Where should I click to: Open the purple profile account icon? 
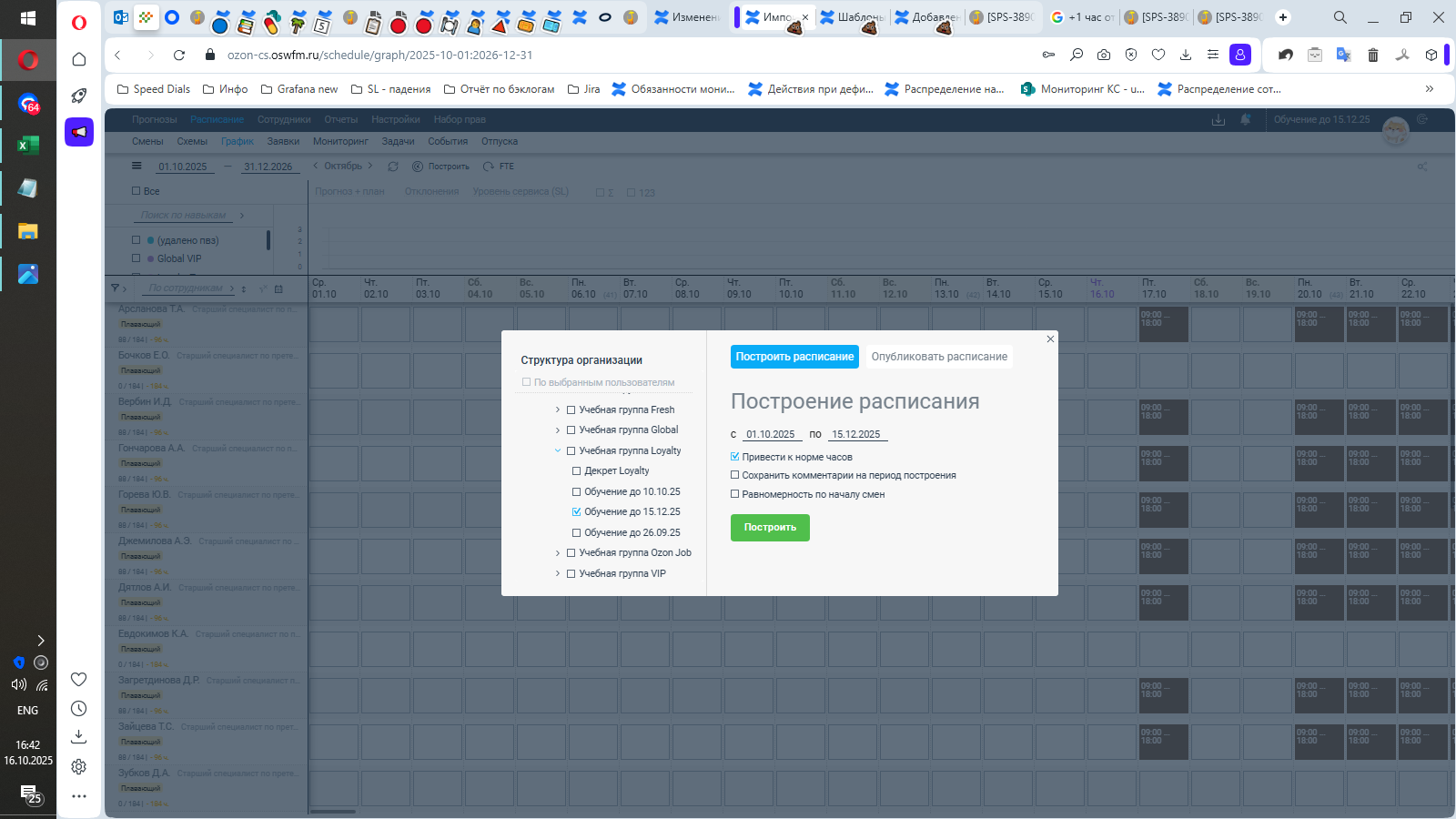(1240, 55)
